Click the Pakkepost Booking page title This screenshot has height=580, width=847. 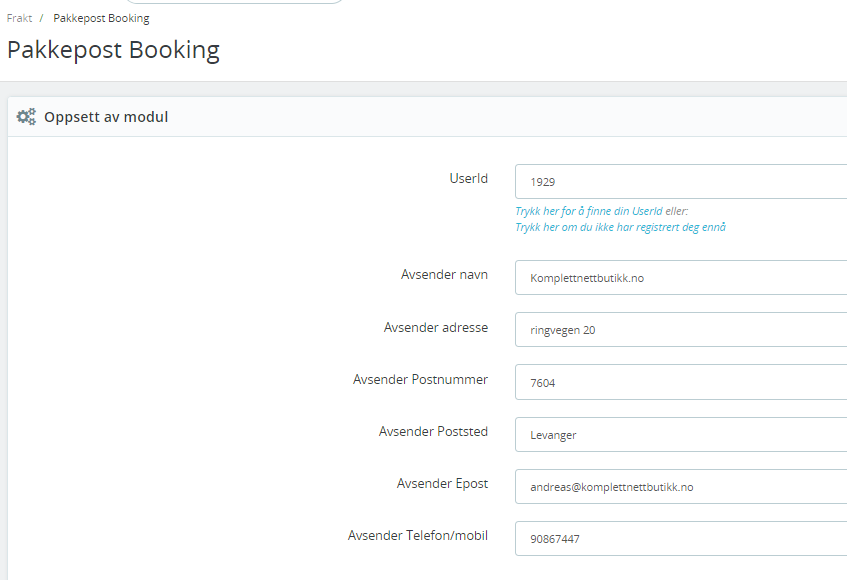click(113, 50)
